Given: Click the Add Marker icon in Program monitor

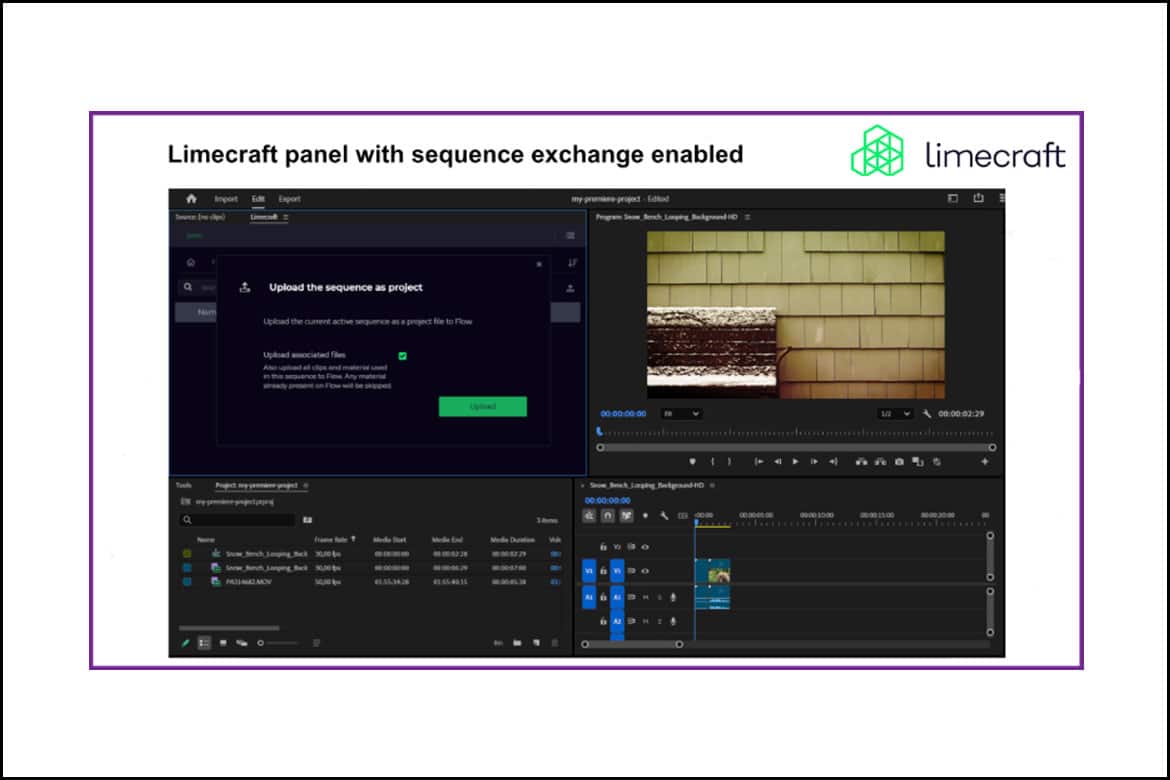Looking at the screenshot, I should coord(691,462).
